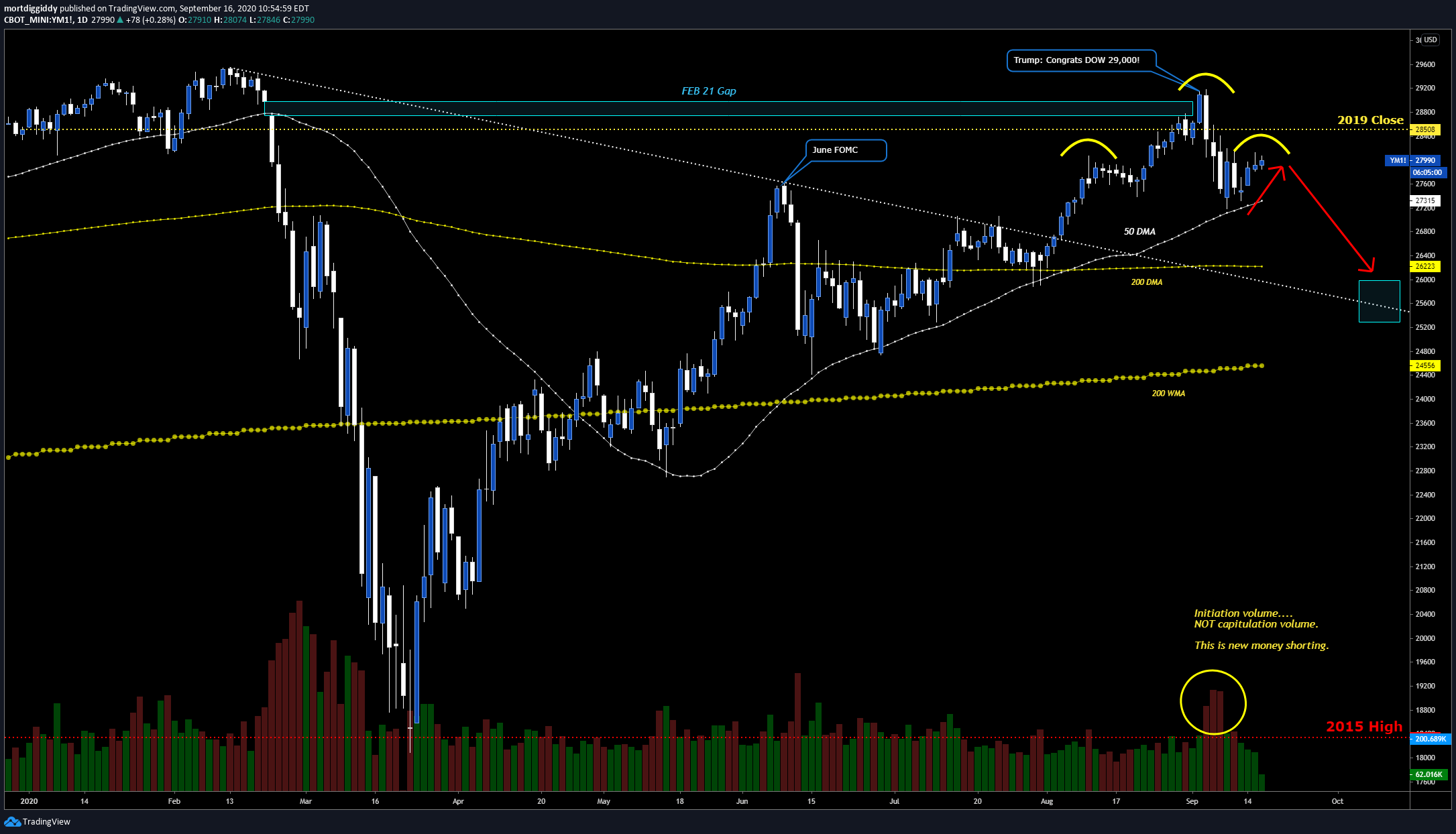Screen dimensions: 1456x834
Task: Click the 28508 yellow price tag
Action: point(1424,130)
